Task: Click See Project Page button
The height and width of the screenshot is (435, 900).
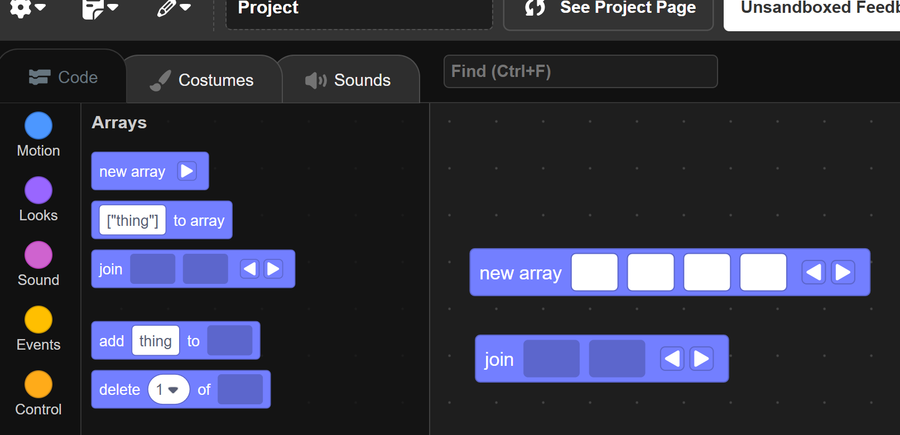Action: [x=610, y=9]
